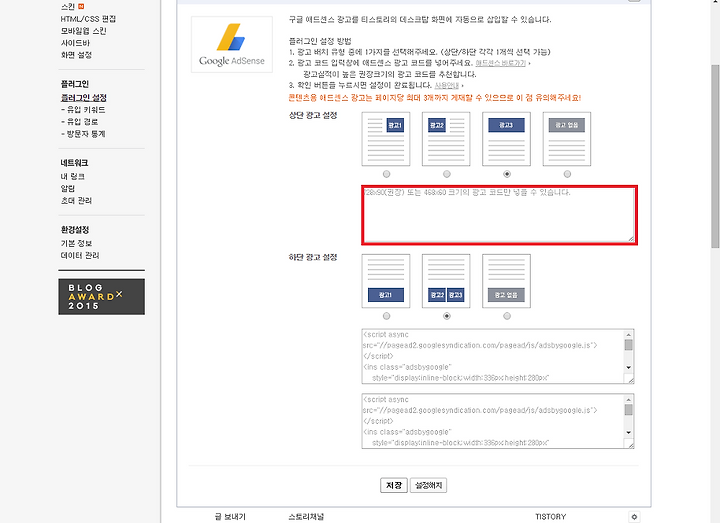Image resolution: width=720 pixels, height=523 pixels.
Task: Choose radio button under top 광고 없음 layout
Action: click(568, 174)
